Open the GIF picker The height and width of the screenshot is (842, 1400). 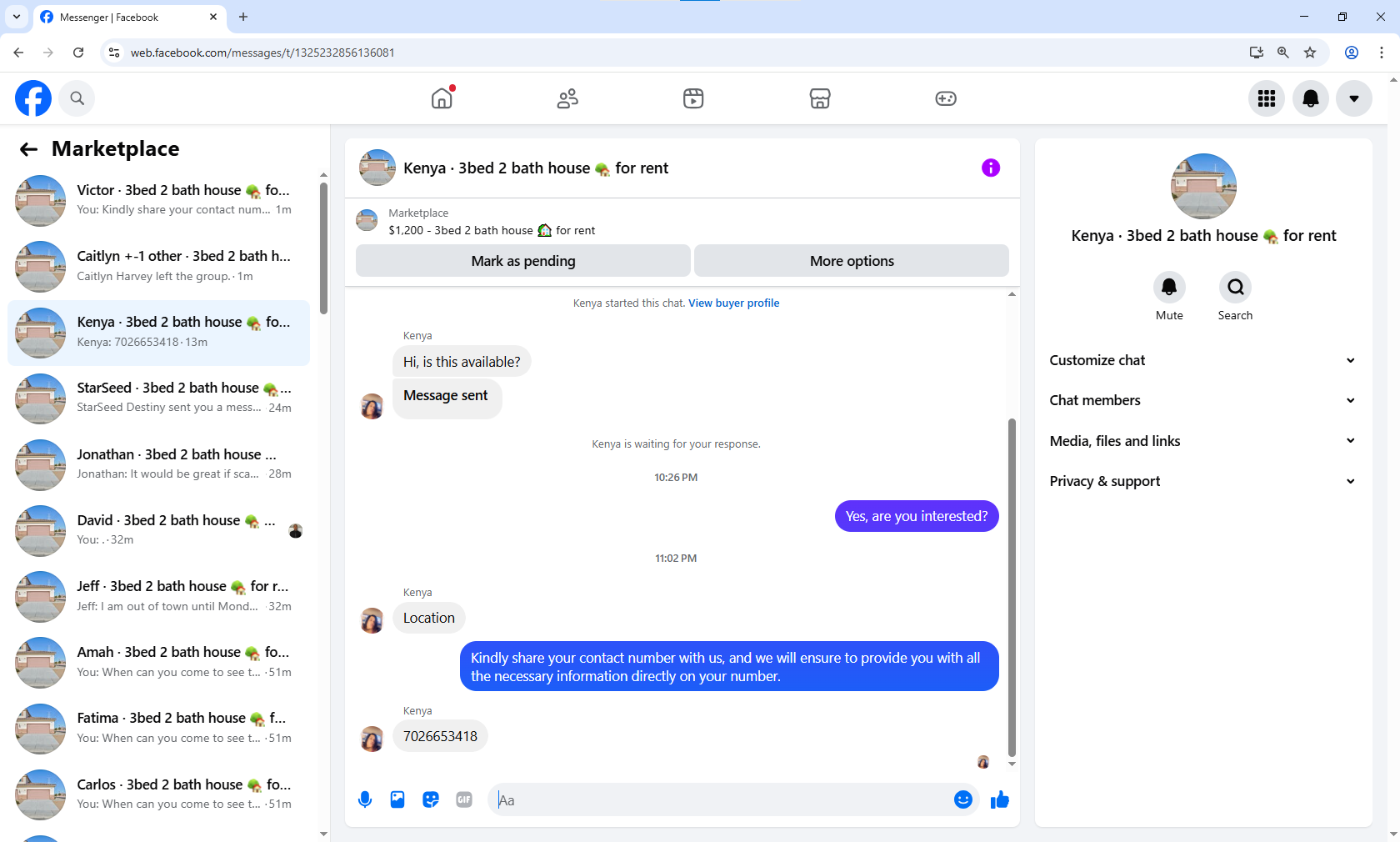coord(464,800)
